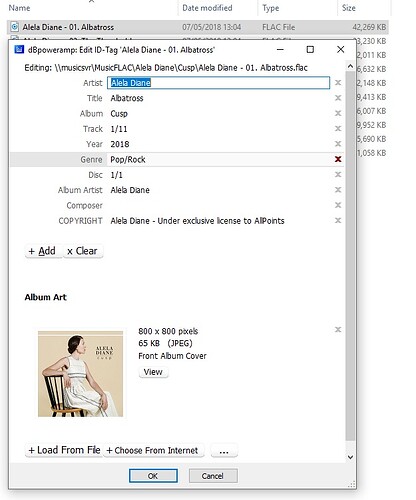Delete the COPYRIGHT tag using its X icon
Screen dimensions: 416x500
coord(338,221)
